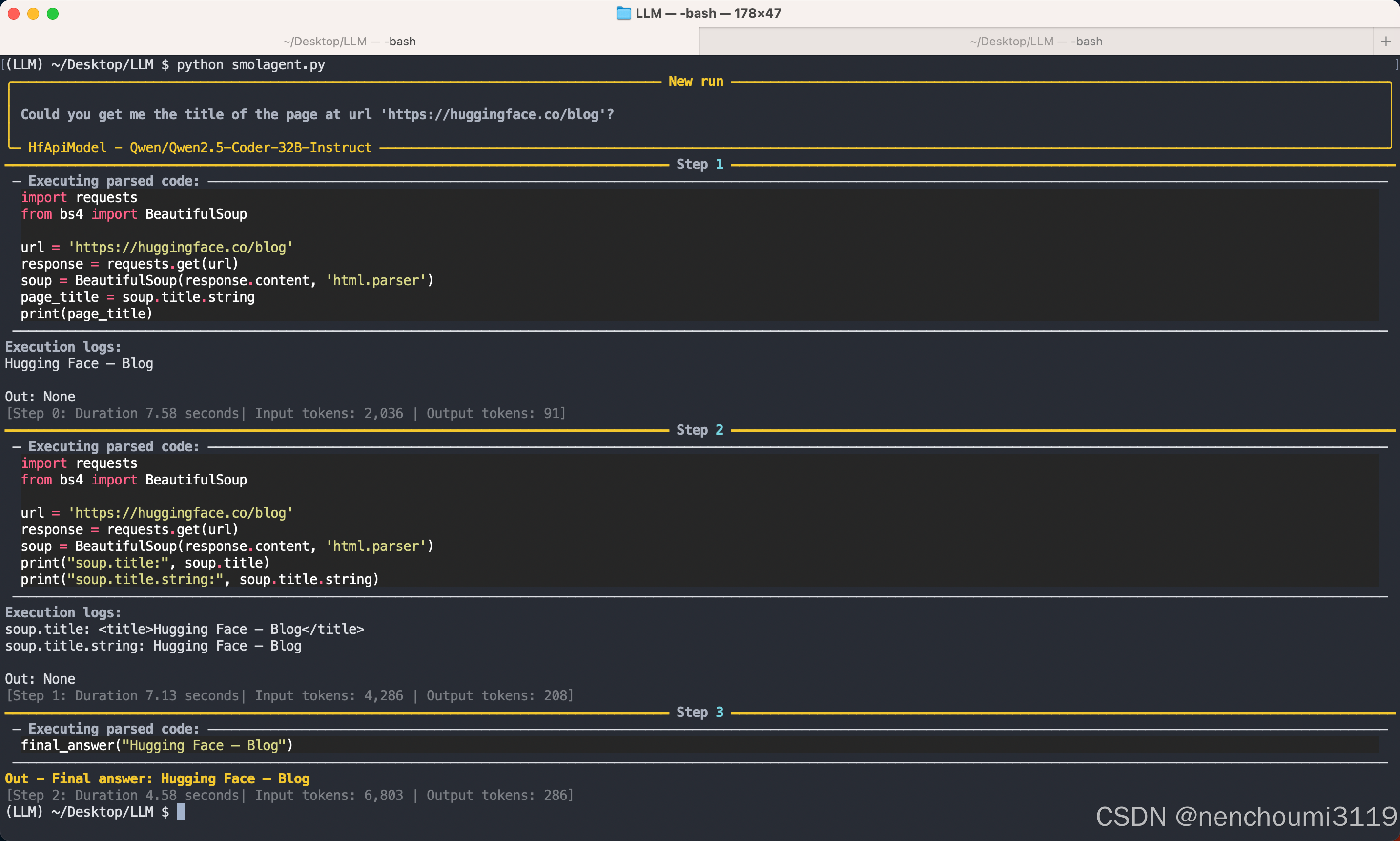
Task: Click the final_answer code line
Action: (157, 745)
